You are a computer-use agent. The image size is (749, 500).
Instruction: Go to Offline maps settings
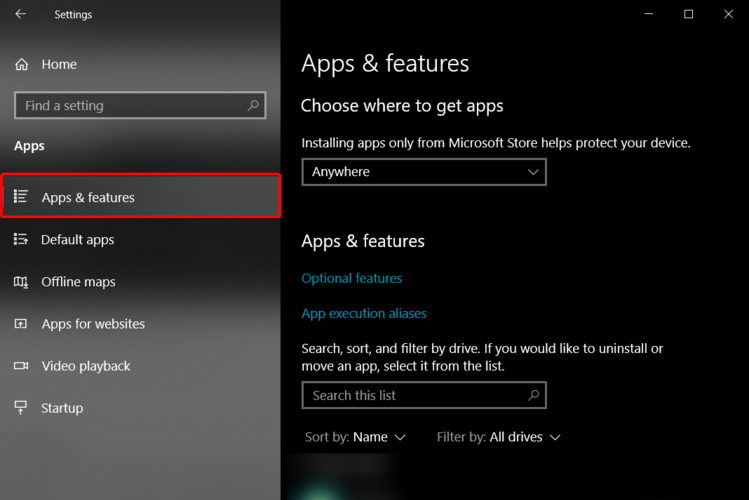click(x=140, y=282)
